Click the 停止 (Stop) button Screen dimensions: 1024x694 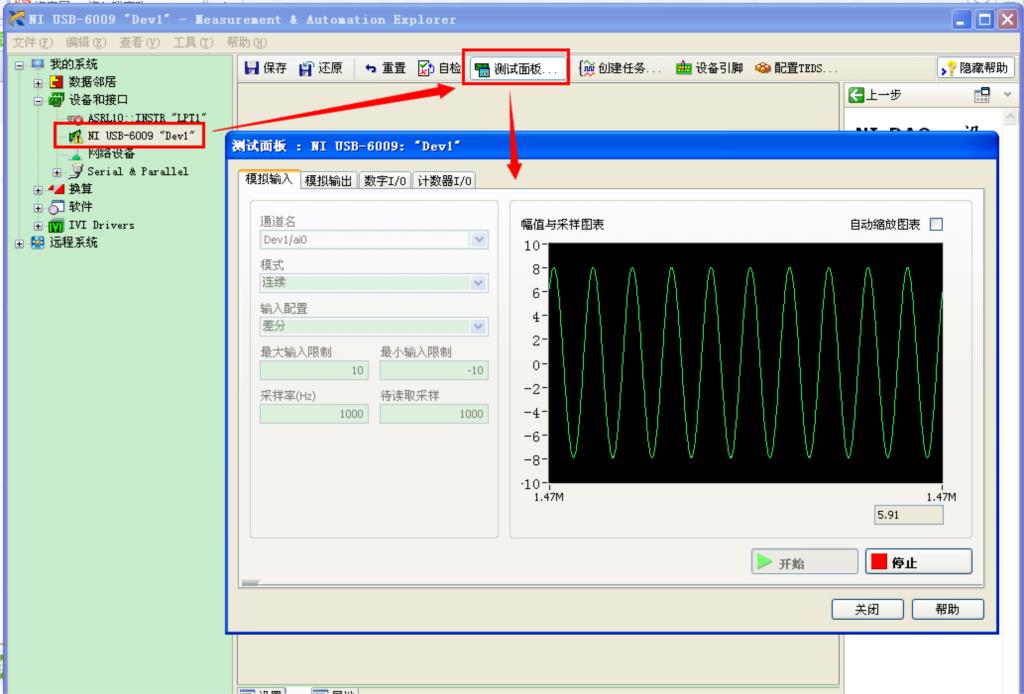917,562
